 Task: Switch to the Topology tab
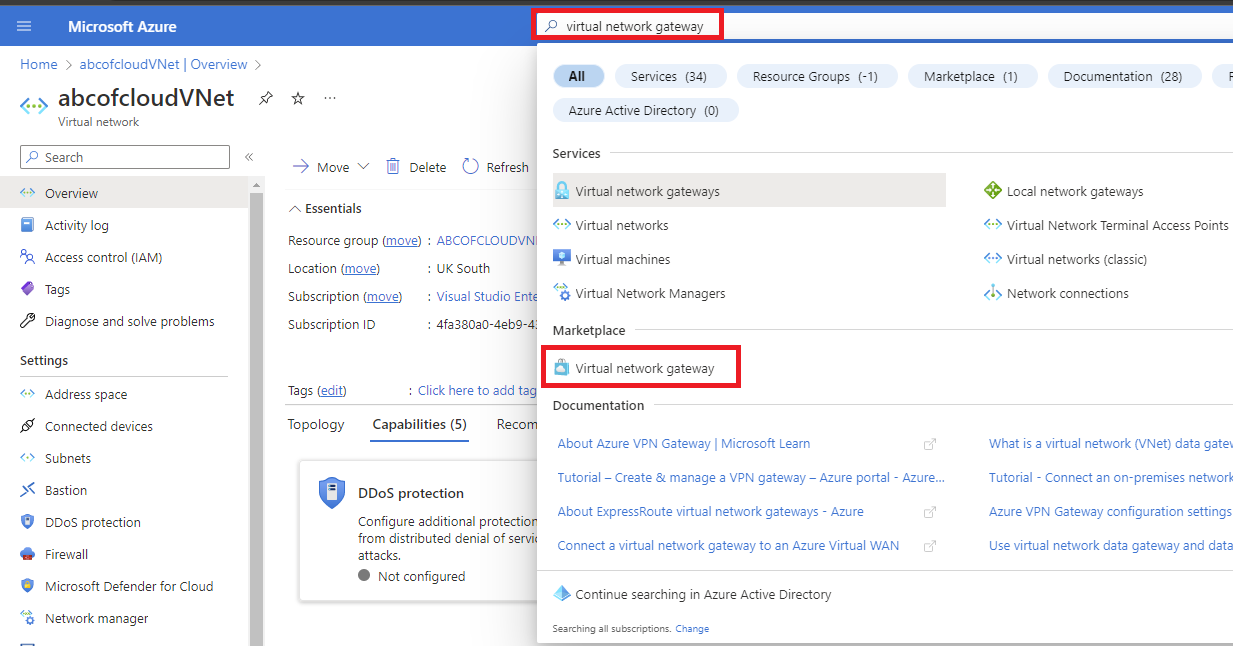tap(316, 424)
